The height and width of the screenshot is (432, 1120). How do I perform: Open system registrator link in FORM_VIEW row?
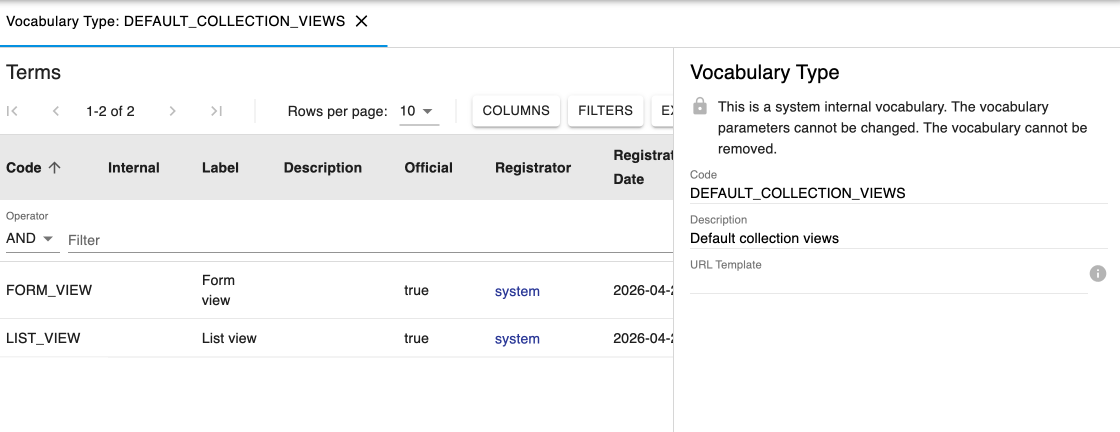pyautogui.click(x=517, y=291)
